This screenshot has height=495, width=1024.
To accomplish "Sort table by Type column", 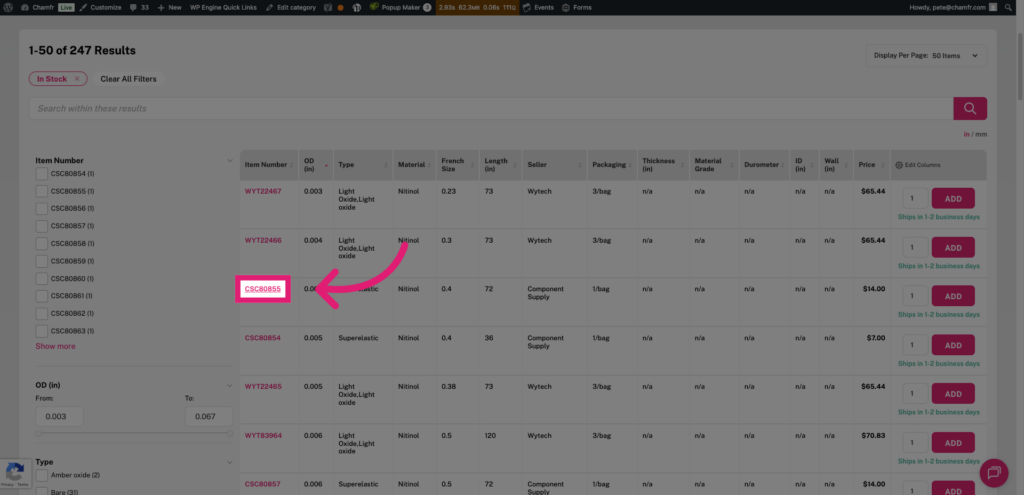I will [x=363, y=165].
